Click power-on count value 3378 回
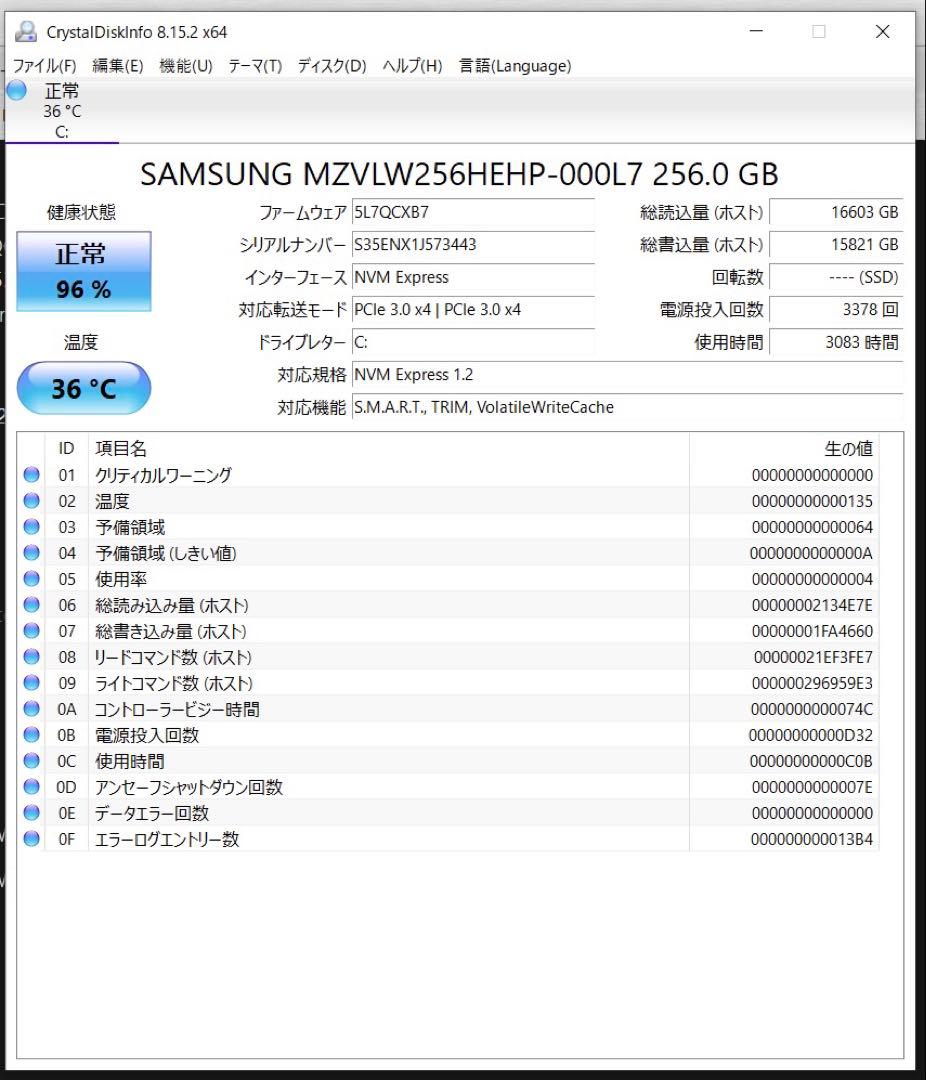The width and height of the screenshot is (926, 1080). (x=836, y=309)
